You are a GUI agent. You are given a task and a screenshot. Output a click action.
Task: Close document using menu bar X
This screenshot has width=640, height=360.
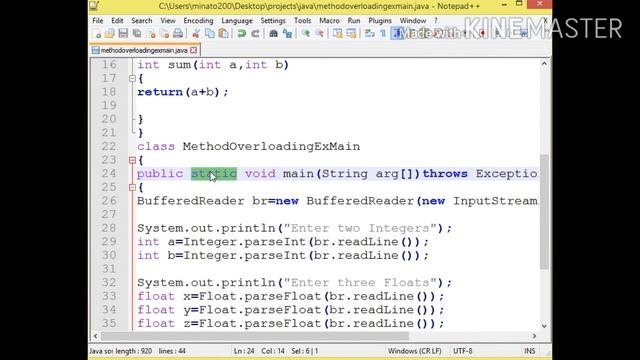click(x=546, y=20)
